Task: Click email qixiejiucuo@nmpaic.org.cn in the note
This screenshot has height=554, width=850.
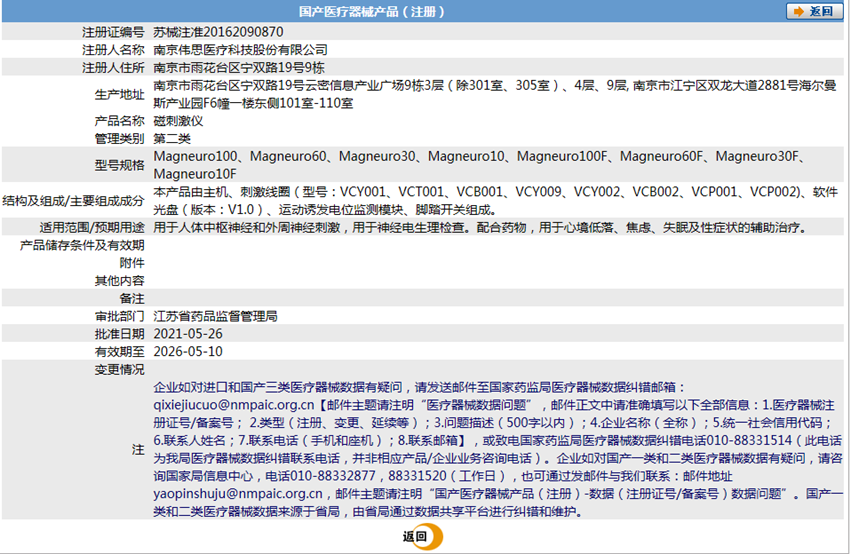Action: [234, 405]
